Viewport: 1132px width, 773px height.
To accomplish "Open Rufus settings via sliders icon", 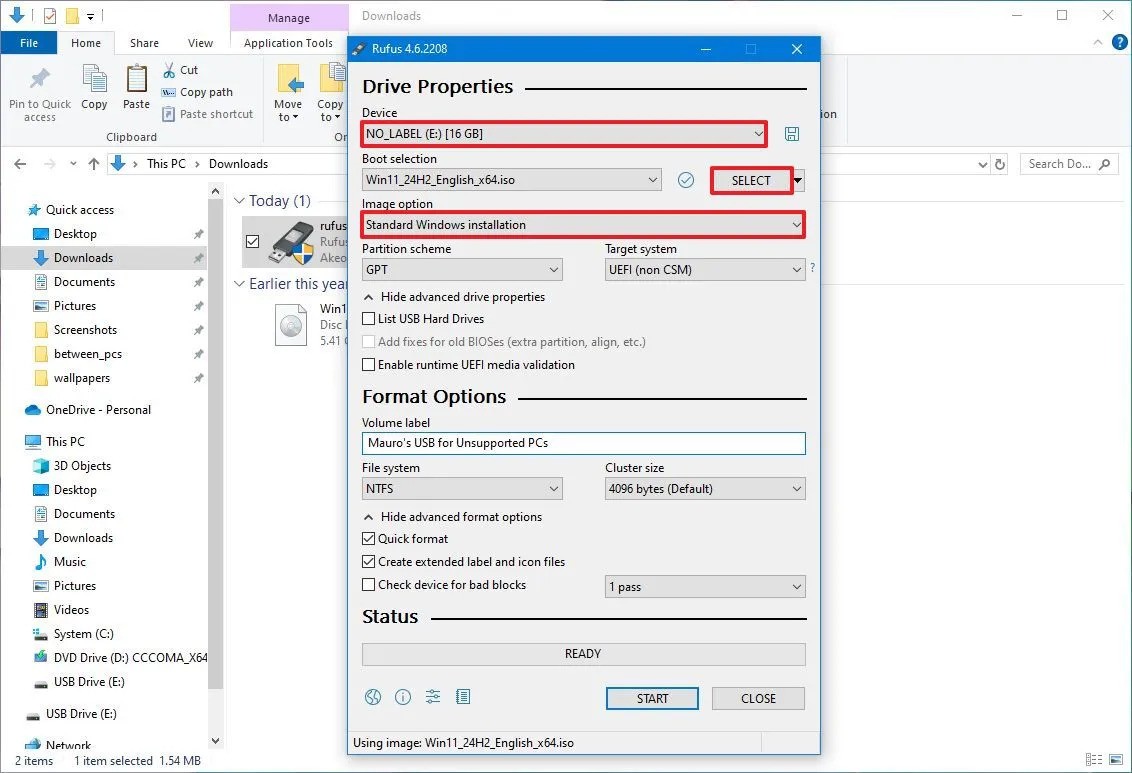I will (432, 697).
